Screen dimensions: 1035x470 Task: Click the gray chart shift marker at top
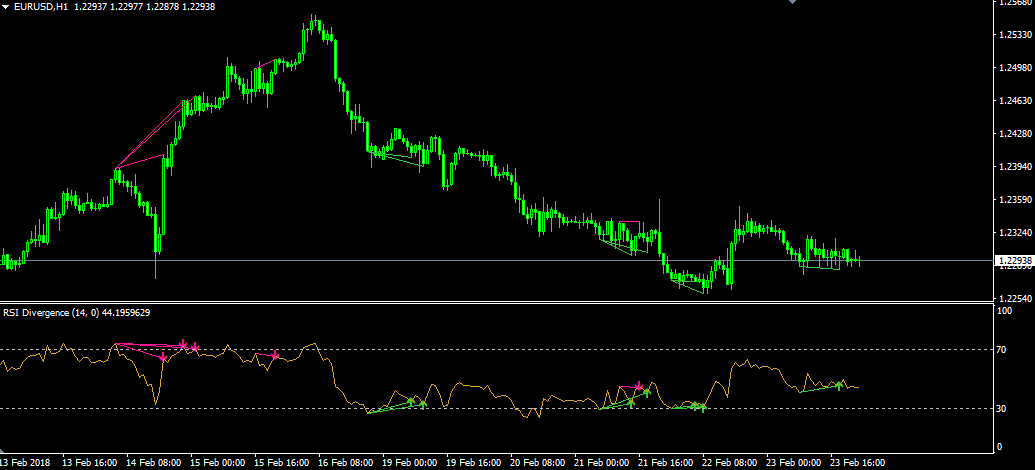[x=793, y=3]
